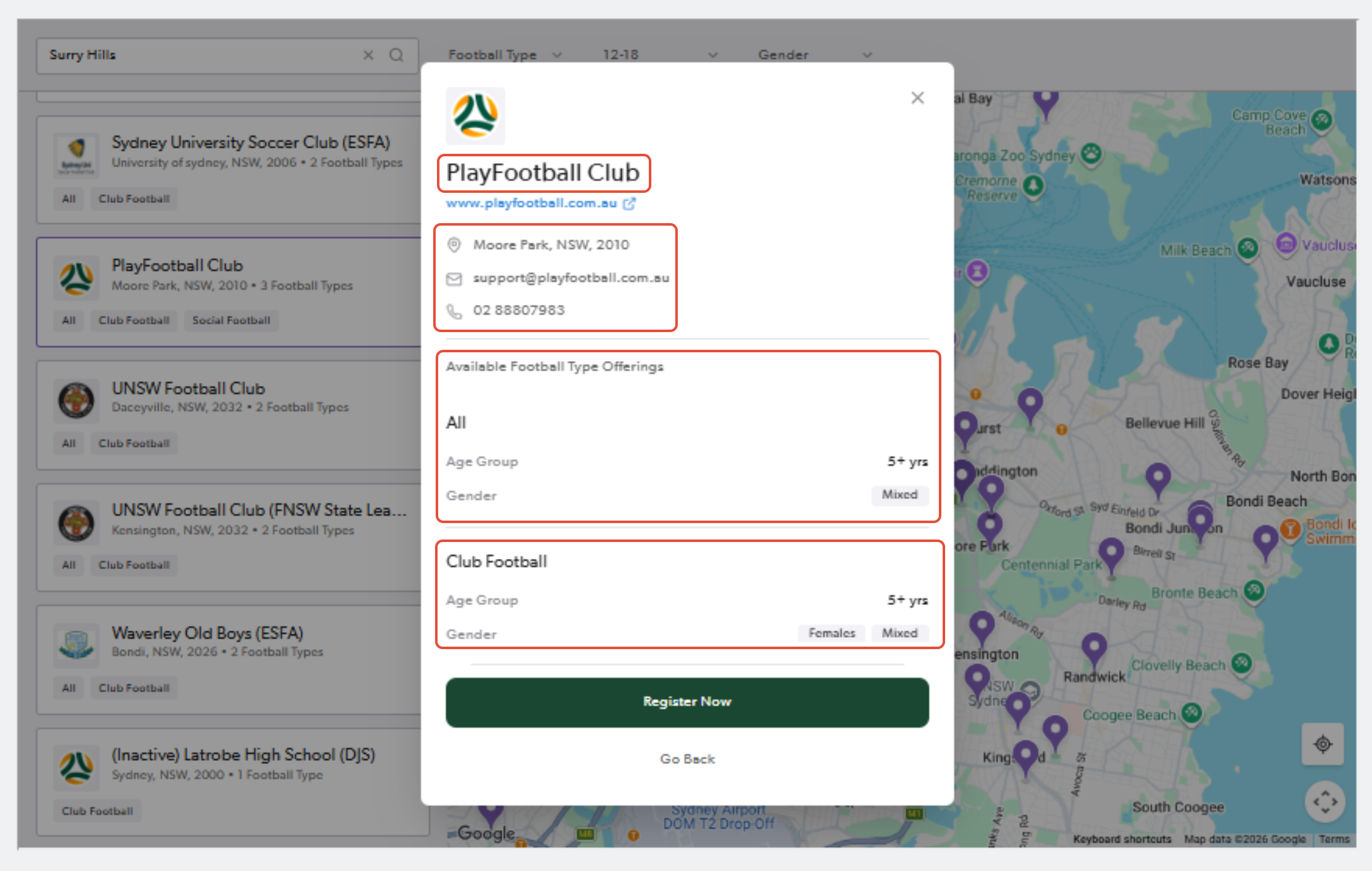Click the Milk Beach marker on map
The height and width of the screenshot is (871, 1372).
coord(1247,248)
